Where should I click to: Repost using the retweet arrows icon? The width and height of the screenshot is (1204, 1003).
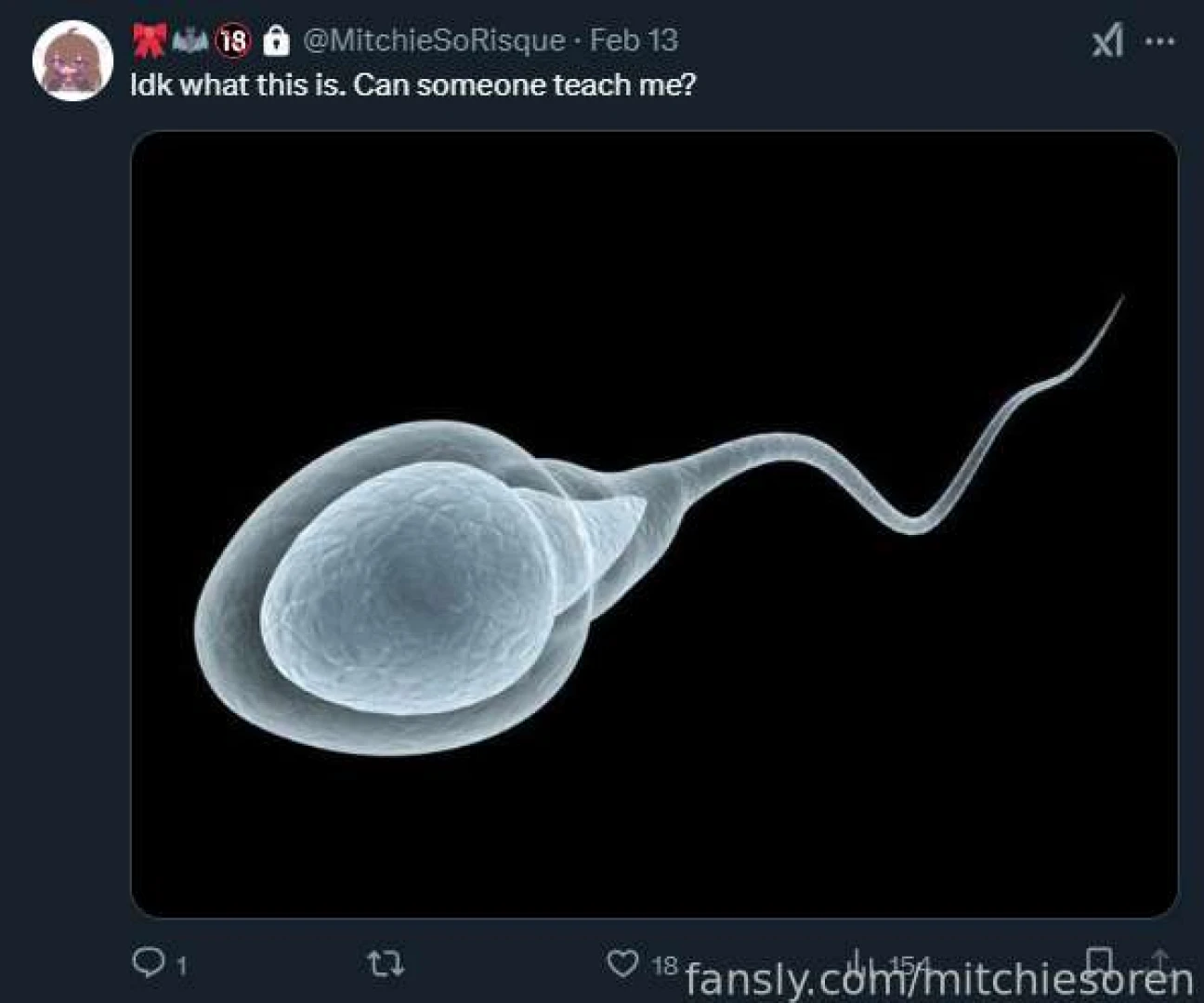[x=385, y=964]
